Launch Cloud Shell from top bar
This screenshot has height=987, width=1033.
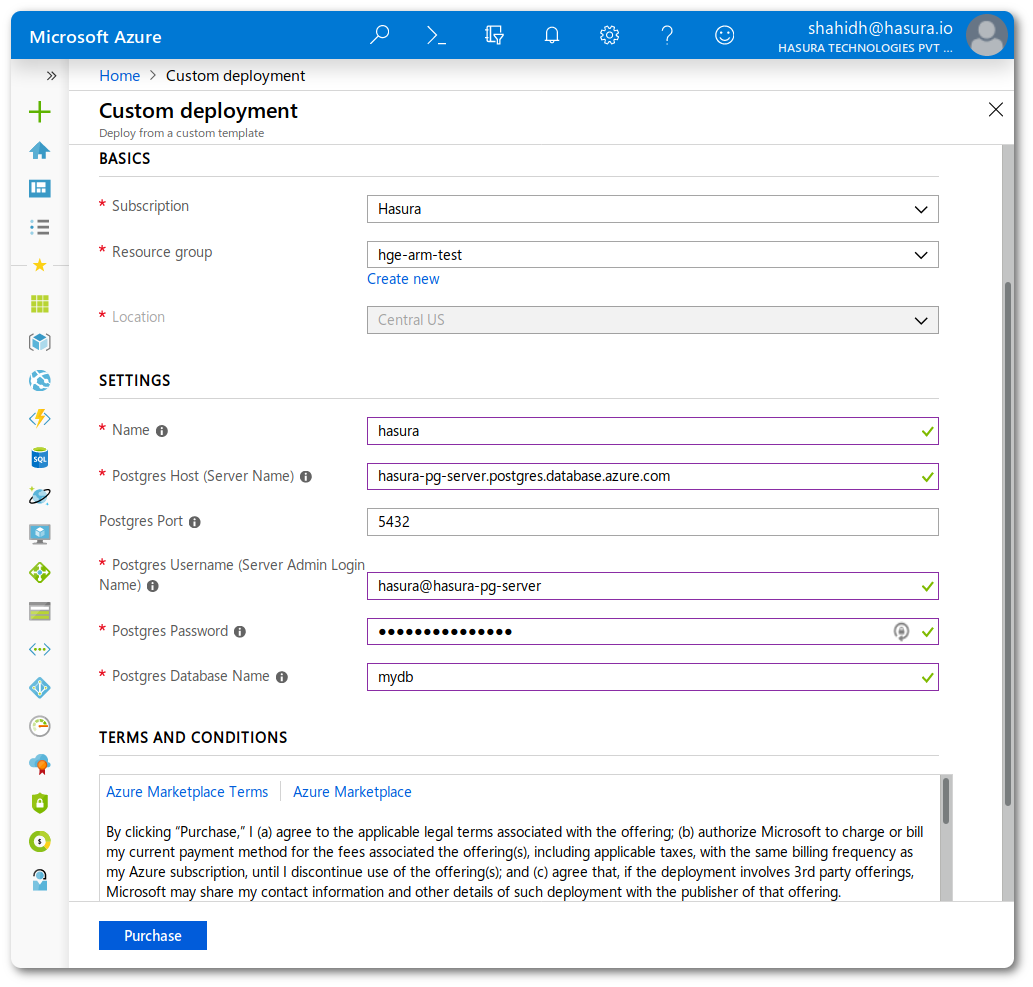(x=436, y=34)
